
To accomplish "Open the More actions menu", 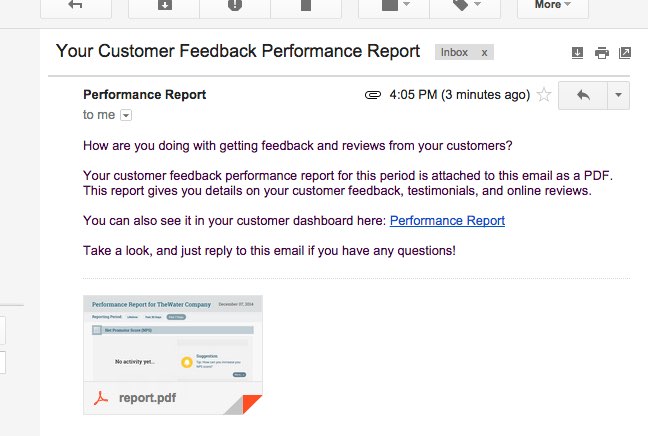I will click(553, 6).
